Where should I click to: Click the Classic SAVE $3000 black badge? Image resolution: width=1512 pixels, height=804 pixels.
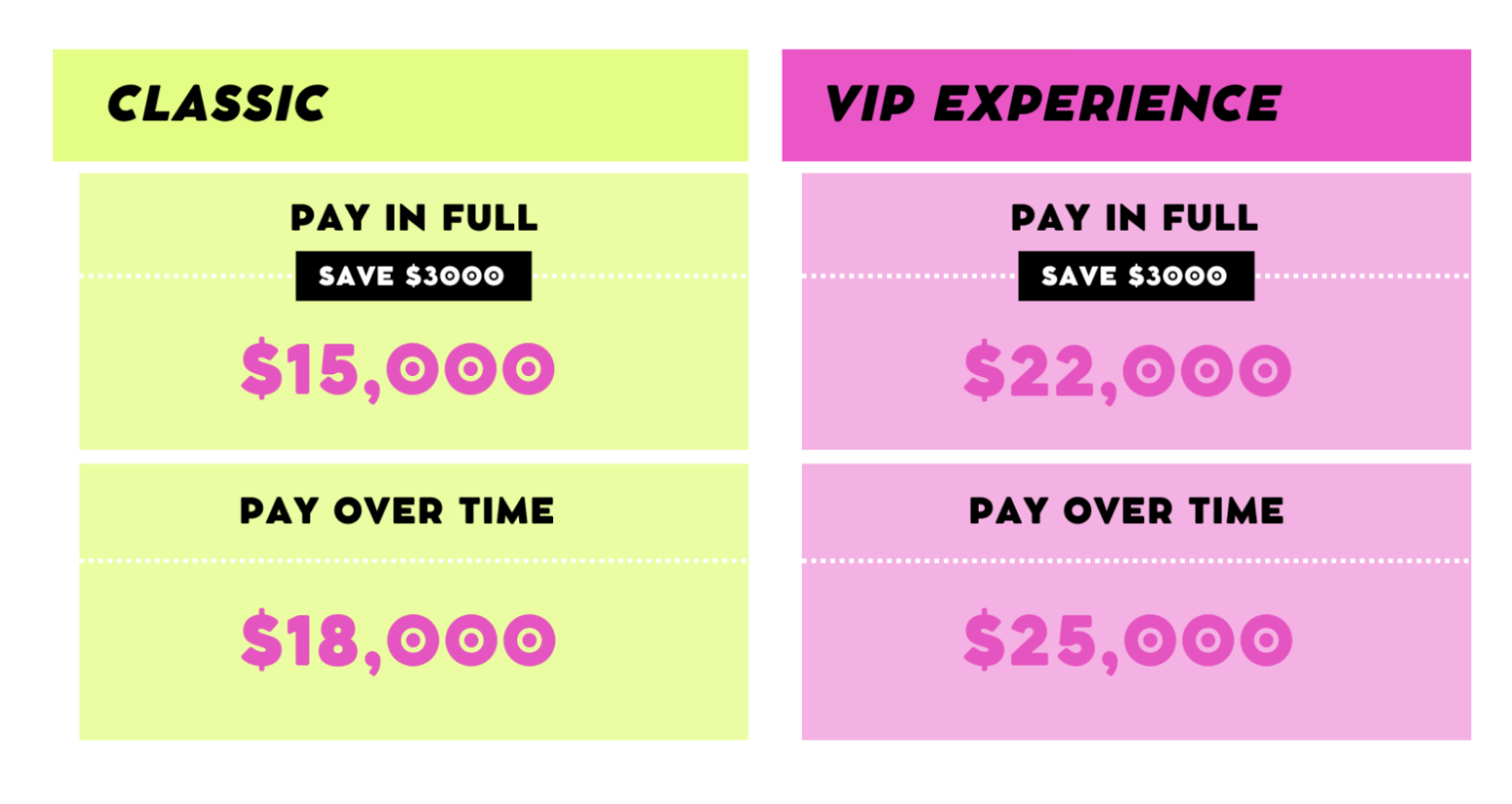pos(413,276)
